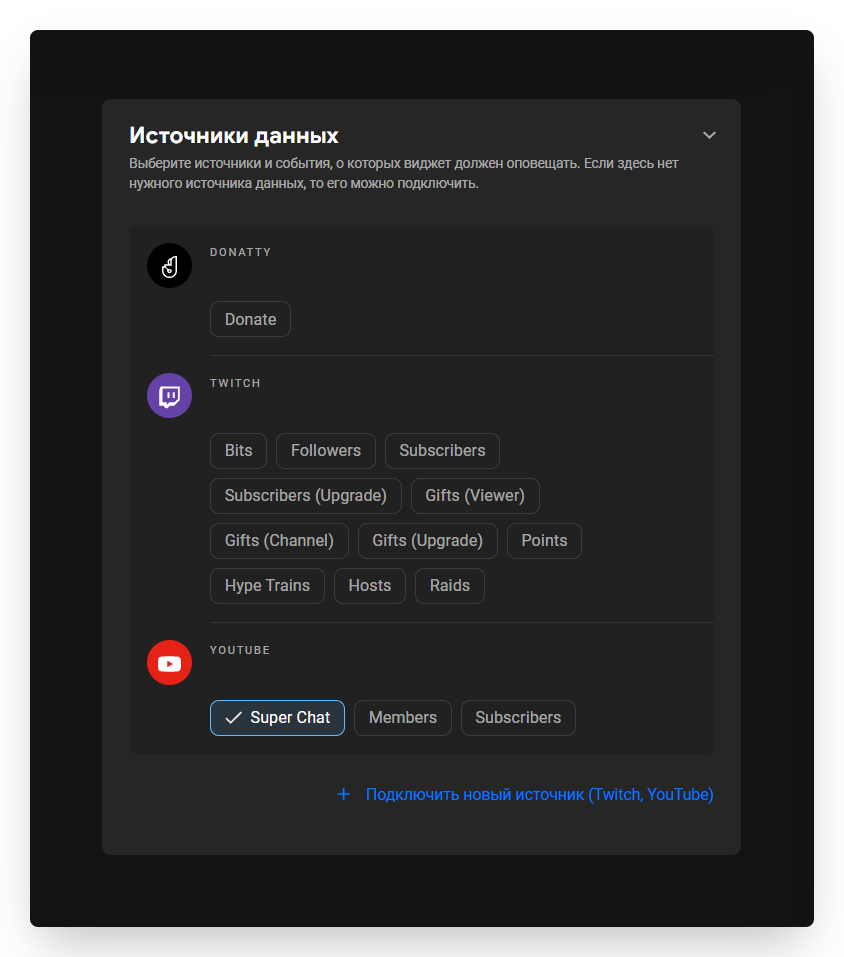Turn on Twitch Points event
This screenshot has width=844, height=957.
pyautogui.click(x=544, y=541)
